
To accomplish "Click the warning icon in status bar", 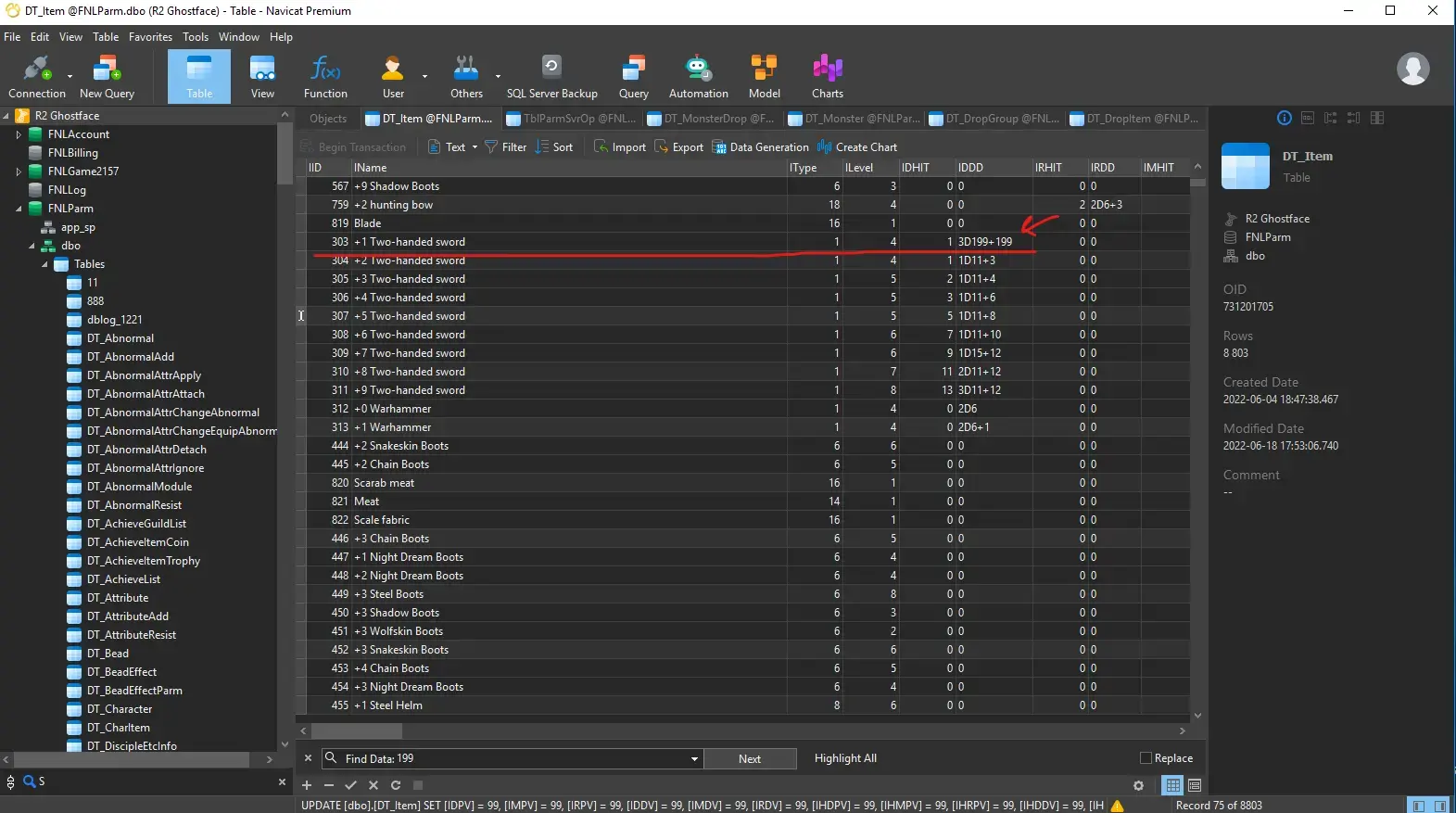I will click(x=1118, y=806).
